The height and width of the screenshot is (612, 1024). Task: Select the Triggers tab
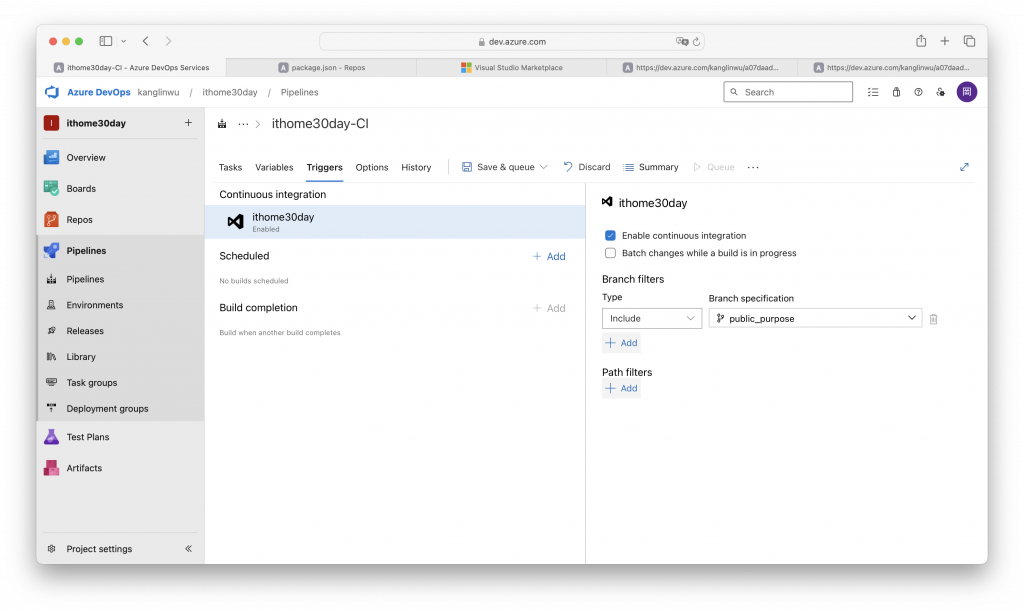click(x=325, y=167)
